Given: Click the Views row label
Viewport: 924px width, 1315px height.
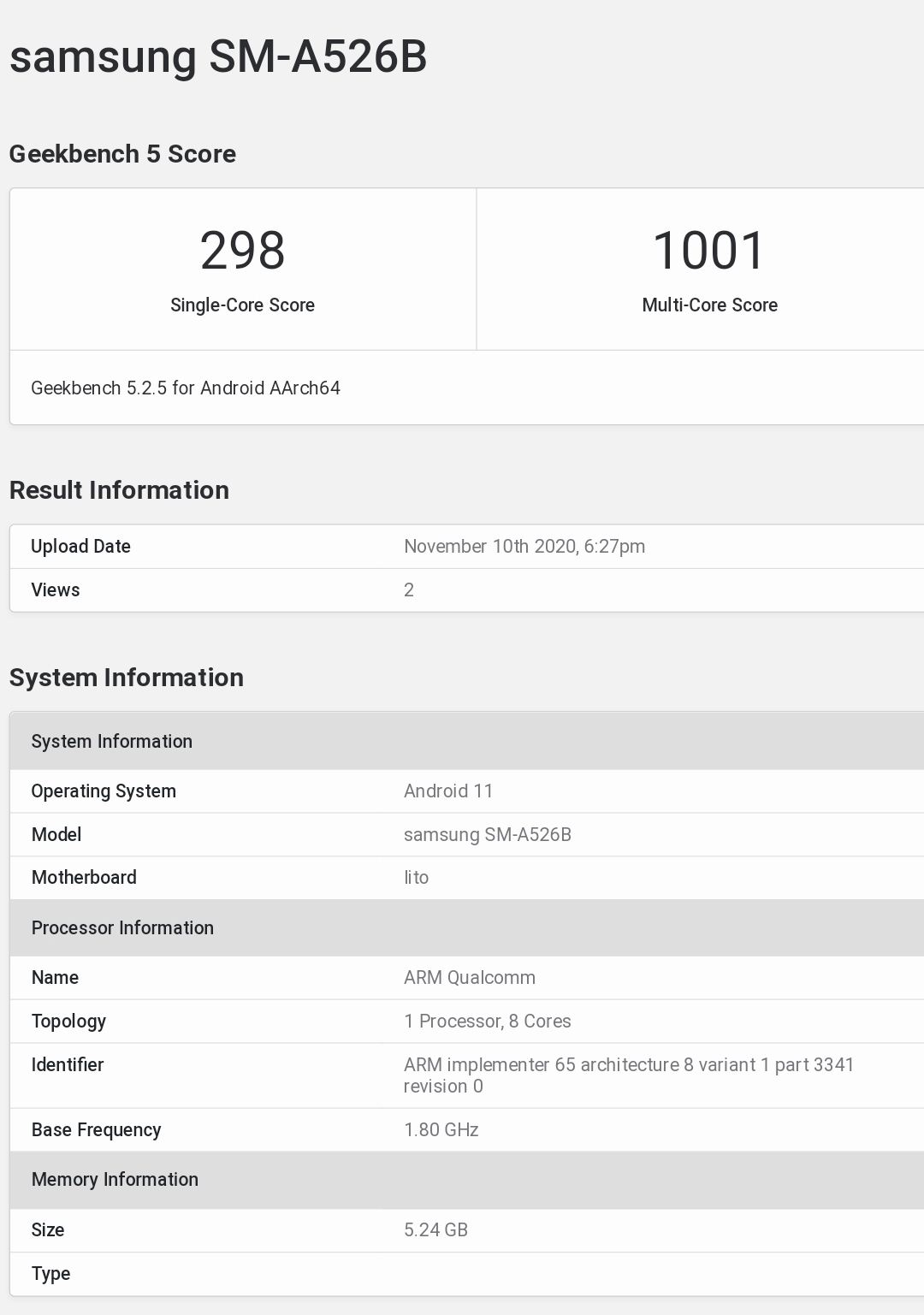Looking at the screenshot, I should coord(56,590).
